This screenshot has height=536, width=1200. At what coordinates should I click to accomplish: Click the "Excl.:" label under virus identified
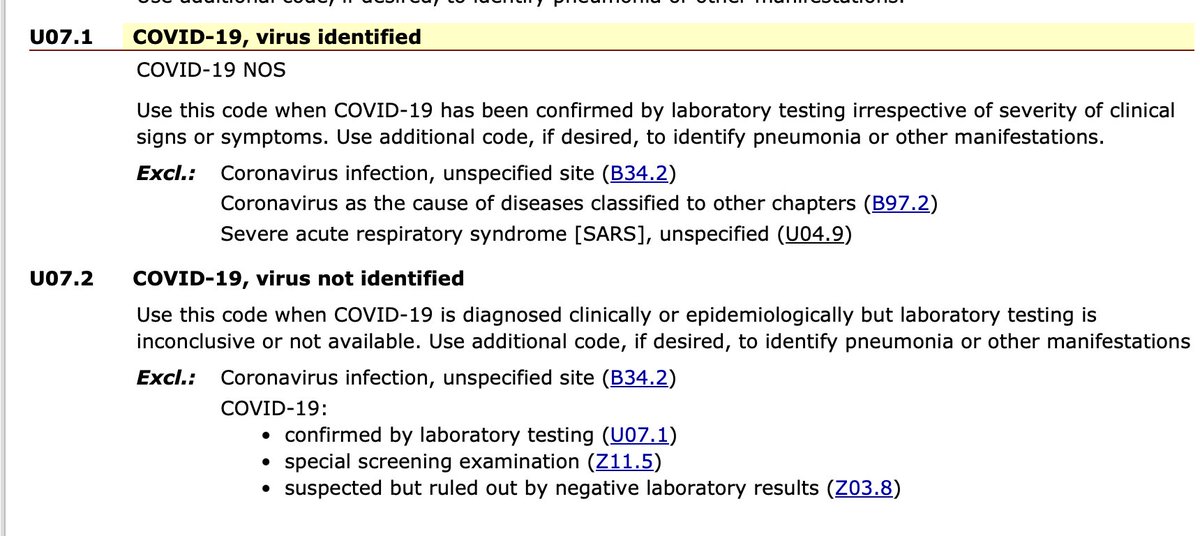(x=166, y=175)
